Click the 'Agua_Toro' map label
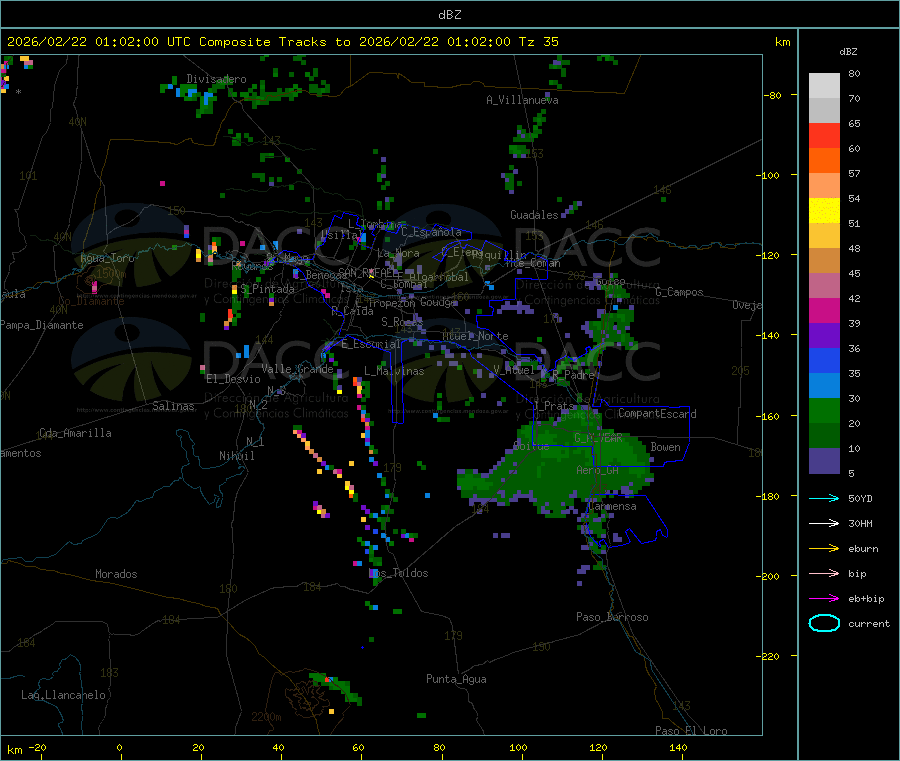 pyautogui.click(x=107, y=258)
